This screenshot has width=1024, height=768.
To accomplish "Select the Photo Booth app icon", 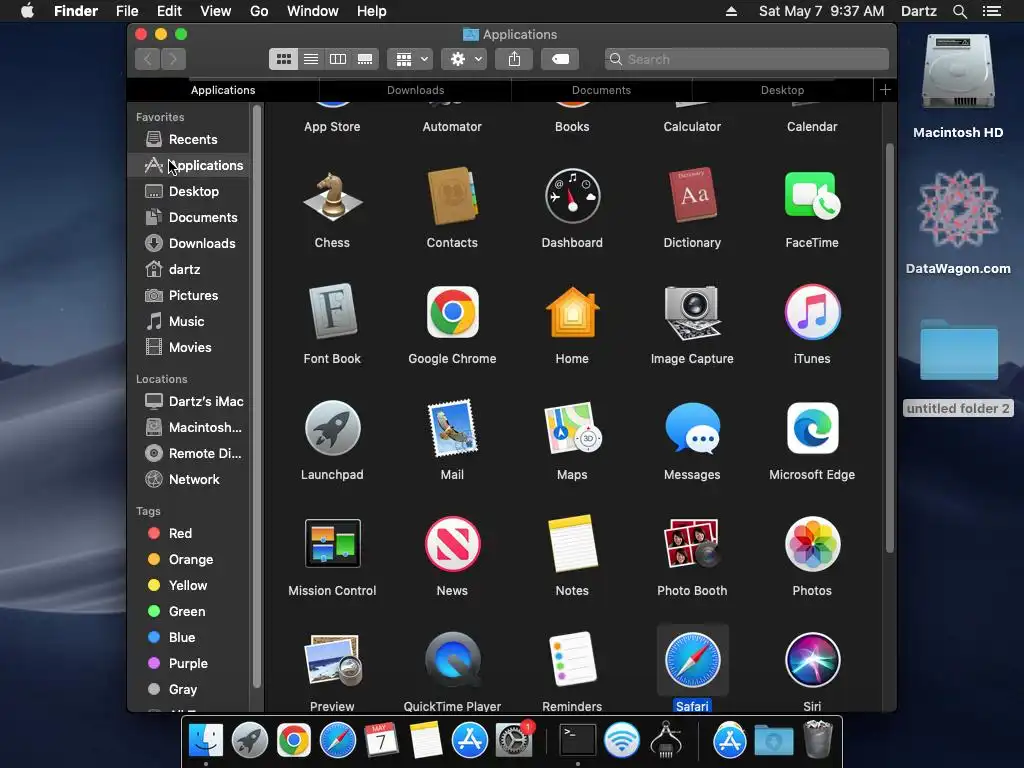I will 692,543.
